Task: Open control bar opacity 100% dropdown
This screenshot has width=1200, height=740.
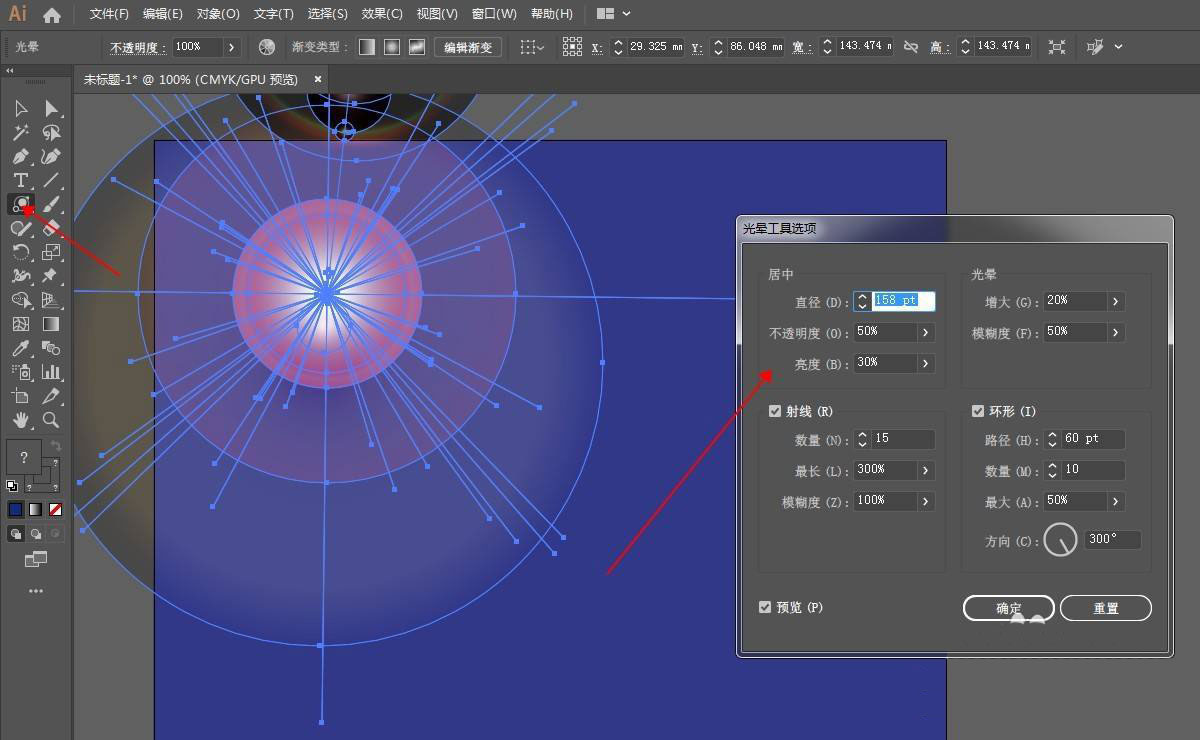Action: (x=232, y=47)
